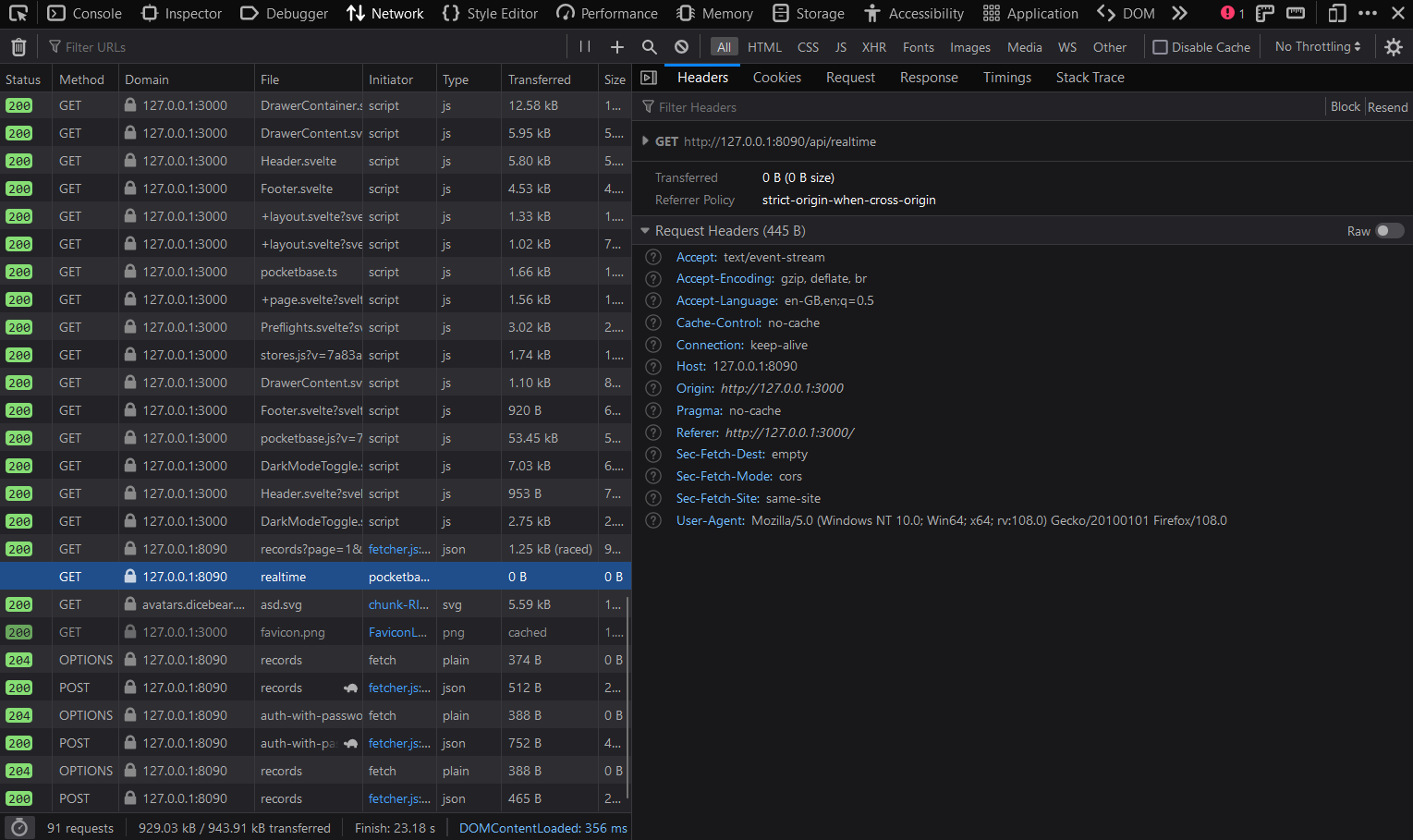Open network request search
This screenshot has width=1413, height=840.
649,46
